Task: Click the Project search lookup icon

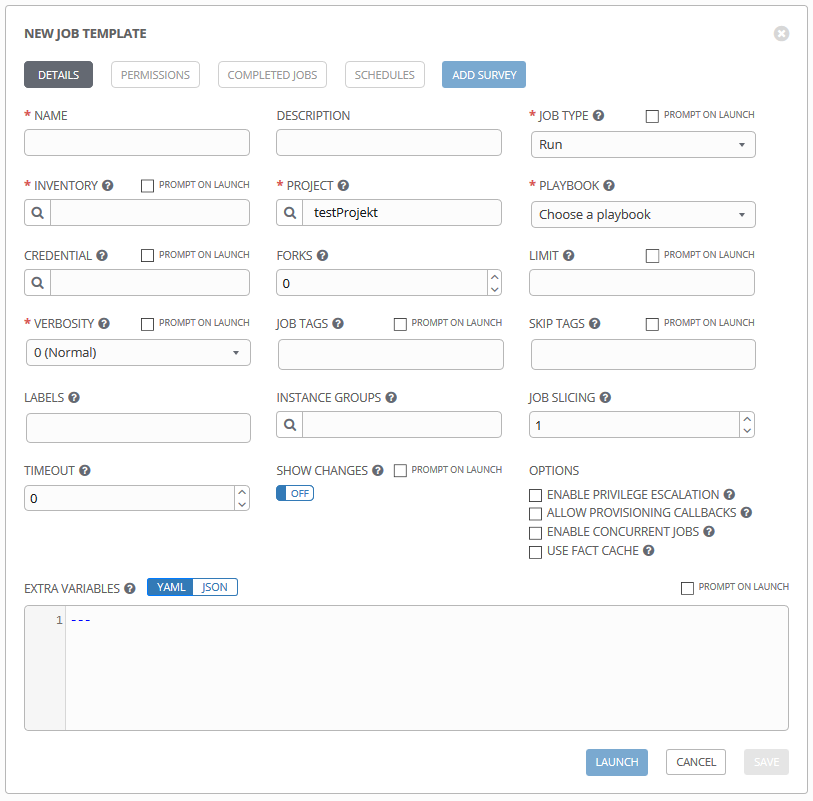Action: pyautogui.click(x=290, y=213)
